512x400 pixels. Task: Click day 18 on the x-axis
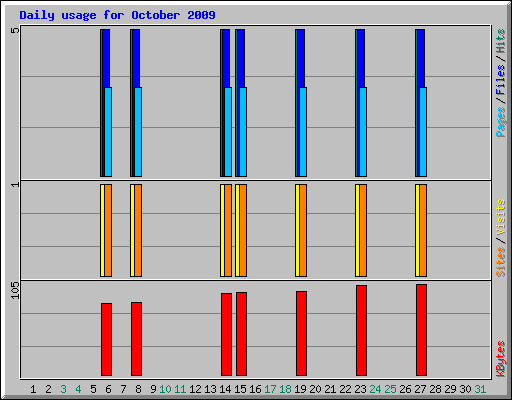(285, 389)
